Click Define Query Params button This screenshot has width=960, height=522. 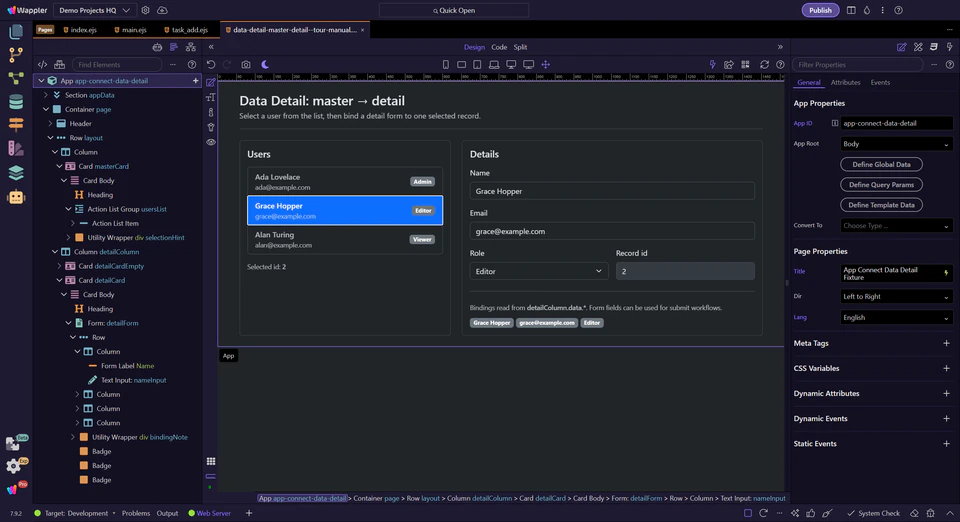pos(881,184)
